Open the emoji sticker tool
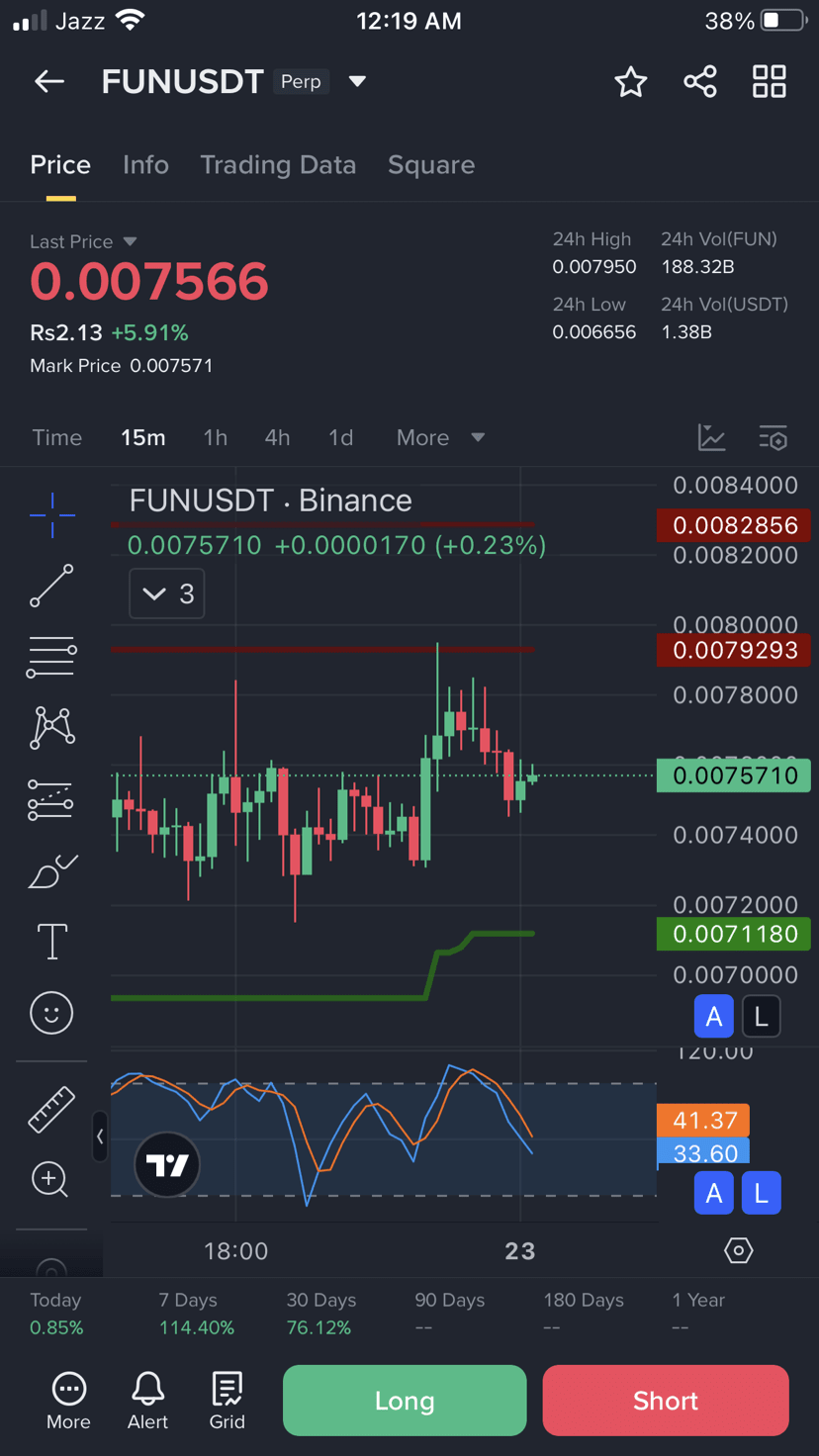The height and width of the screenshot is (1456, 819). (51, 1013)
